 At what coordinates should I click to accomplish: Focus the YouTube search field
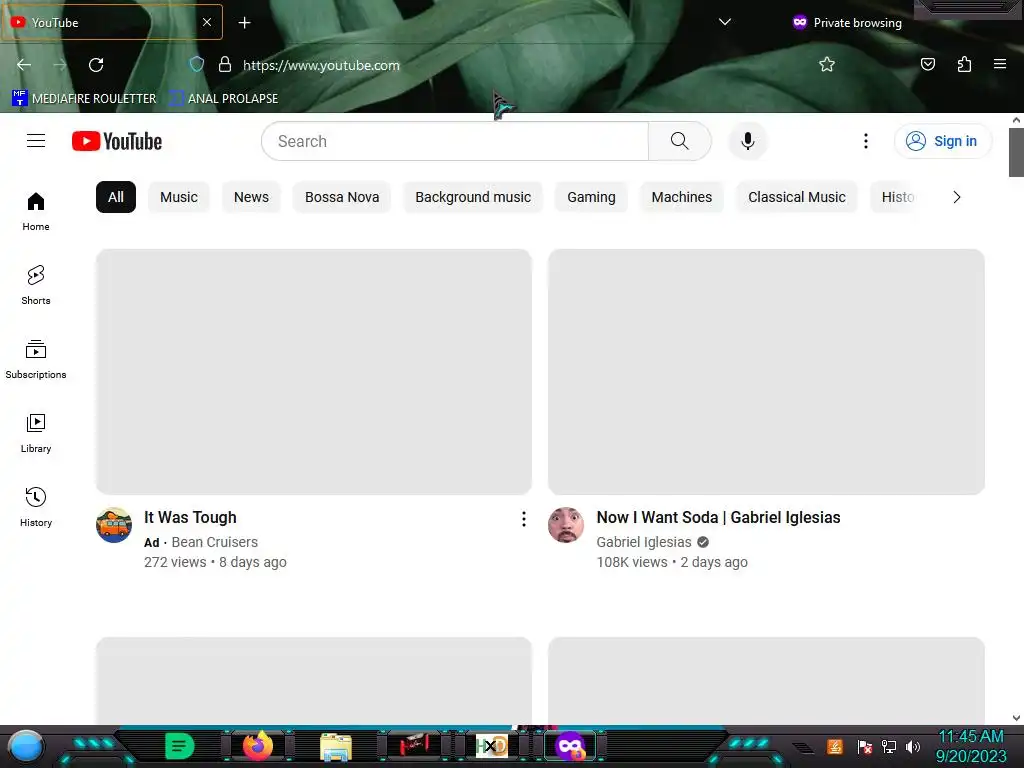(x=455, y=141)
